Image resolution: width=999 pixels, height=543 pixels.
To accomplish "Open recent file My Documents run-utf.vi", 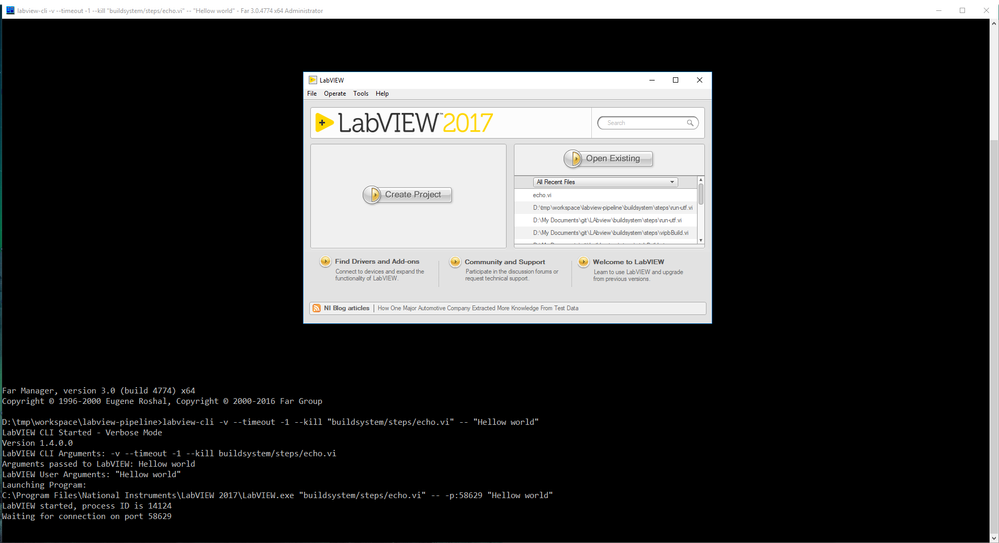I will click(x=606, y=221).
